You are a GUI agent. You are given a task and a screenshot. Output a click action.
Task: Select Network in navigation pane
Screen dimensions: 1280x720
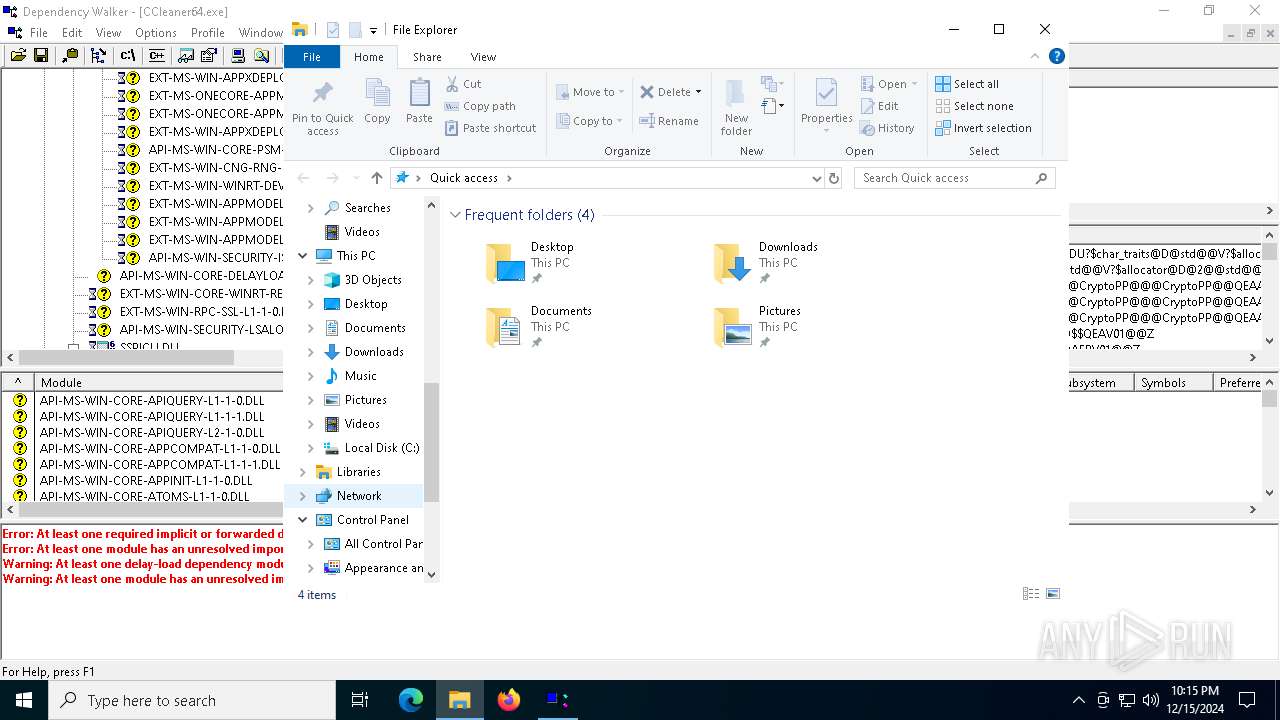click(360, 496)
